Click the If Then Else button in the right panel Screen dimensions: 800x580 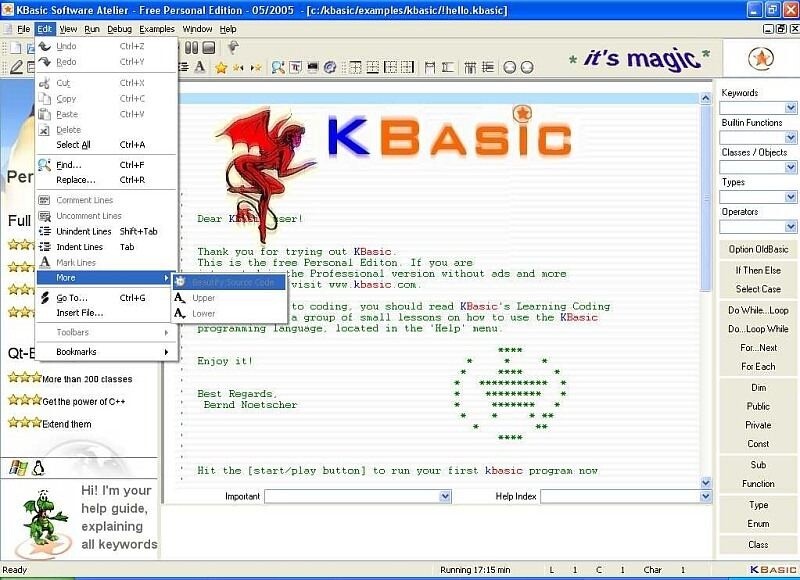tap(756, 269)
